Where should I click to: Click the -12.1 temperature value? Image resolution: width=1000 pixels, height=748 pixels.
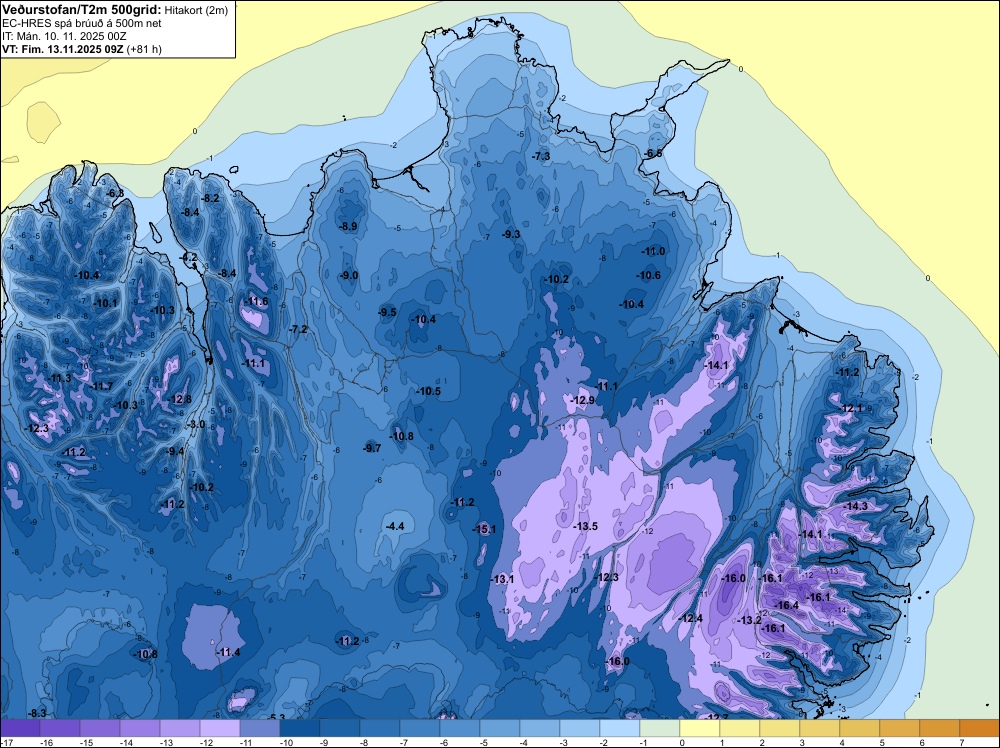click(x=850, y=408)
